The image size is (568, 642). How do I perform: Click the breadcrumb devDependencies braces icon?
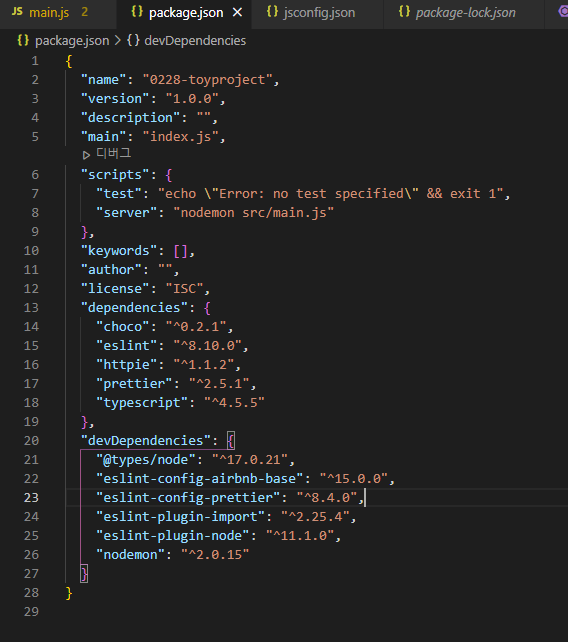pyautogui.click(x=133, y=40)
